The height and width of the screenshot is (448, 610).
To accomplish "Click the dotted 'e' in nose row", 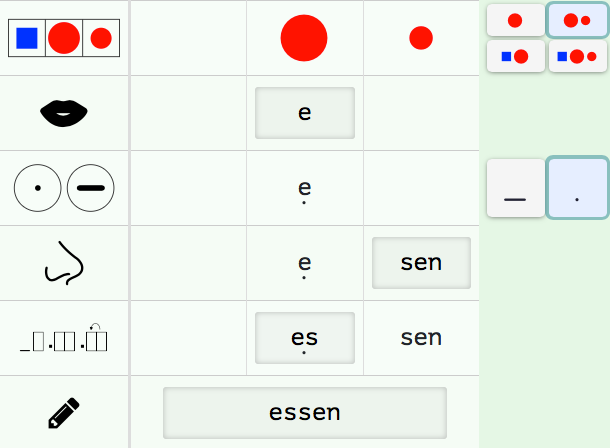I will tap(305, 263).
